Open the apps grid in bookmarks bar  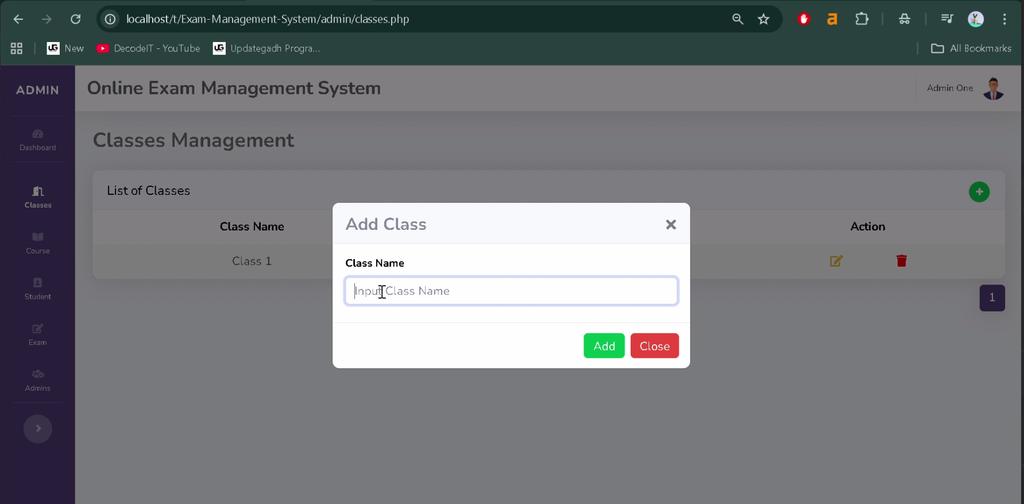pyautogui.click(x=16, y=48)
